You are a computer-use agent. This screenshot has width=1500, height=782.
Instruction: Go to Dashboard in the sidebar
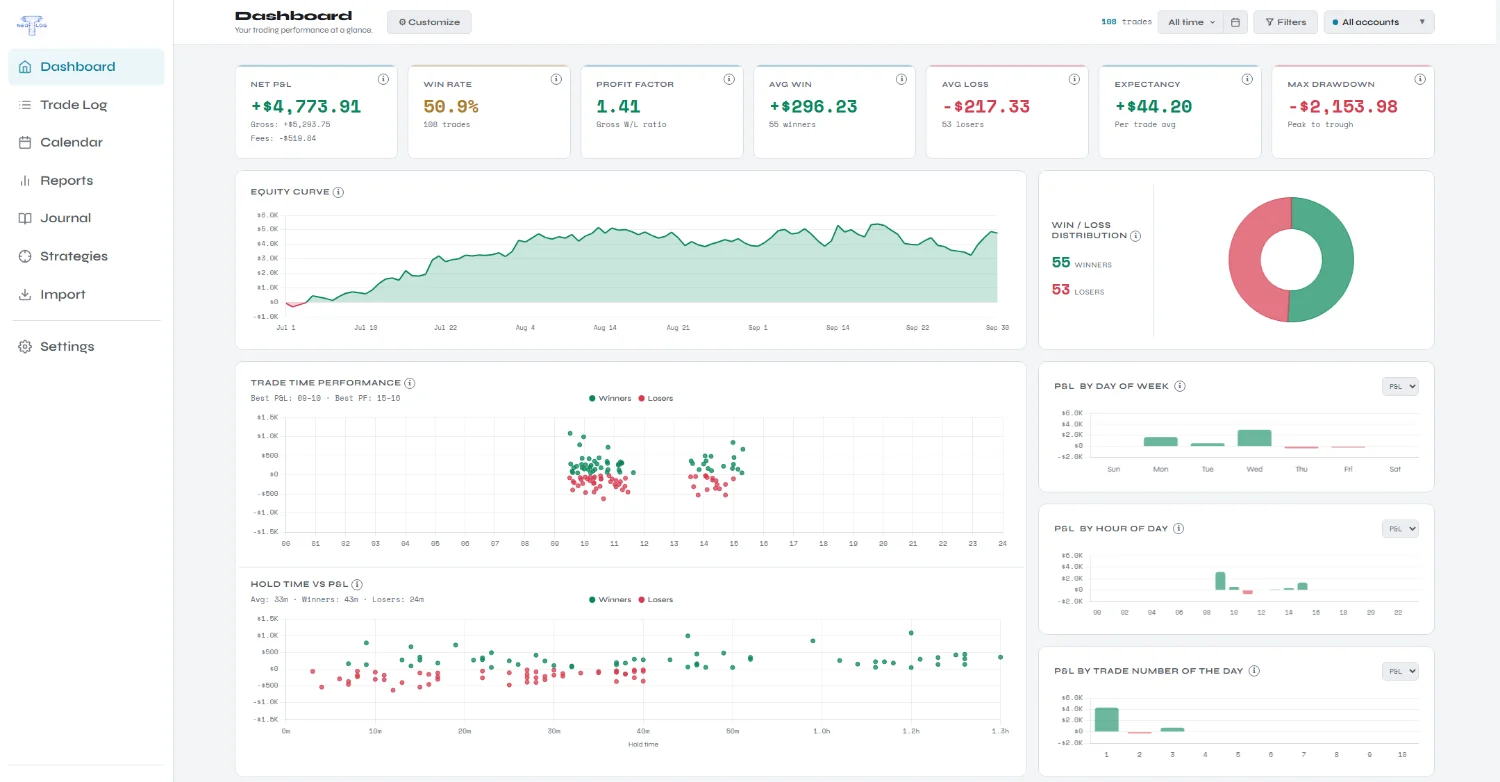86,67
